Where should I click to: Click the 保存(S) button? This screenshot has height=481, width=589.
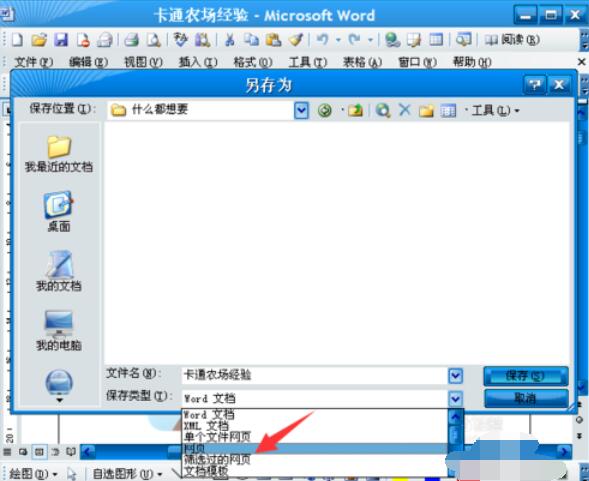(526, 376)
